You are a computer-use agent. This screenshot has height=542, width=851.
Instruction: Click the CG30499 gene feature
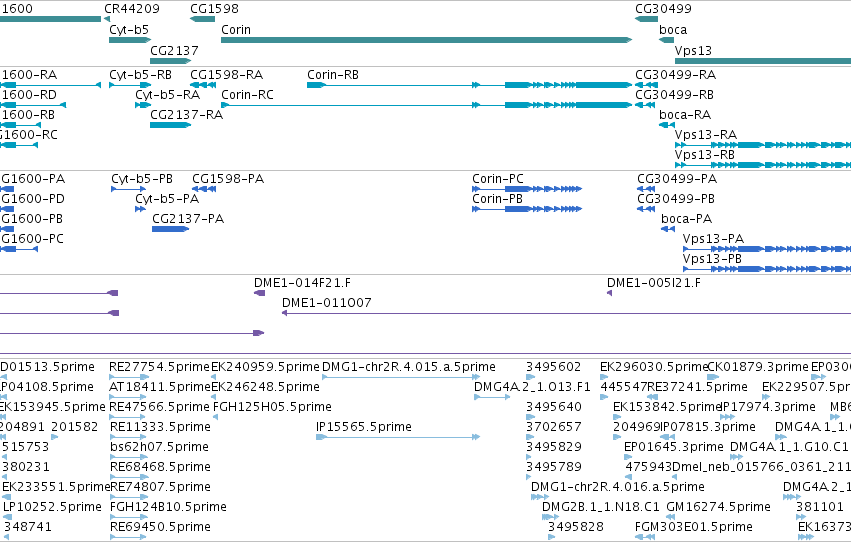646,19
